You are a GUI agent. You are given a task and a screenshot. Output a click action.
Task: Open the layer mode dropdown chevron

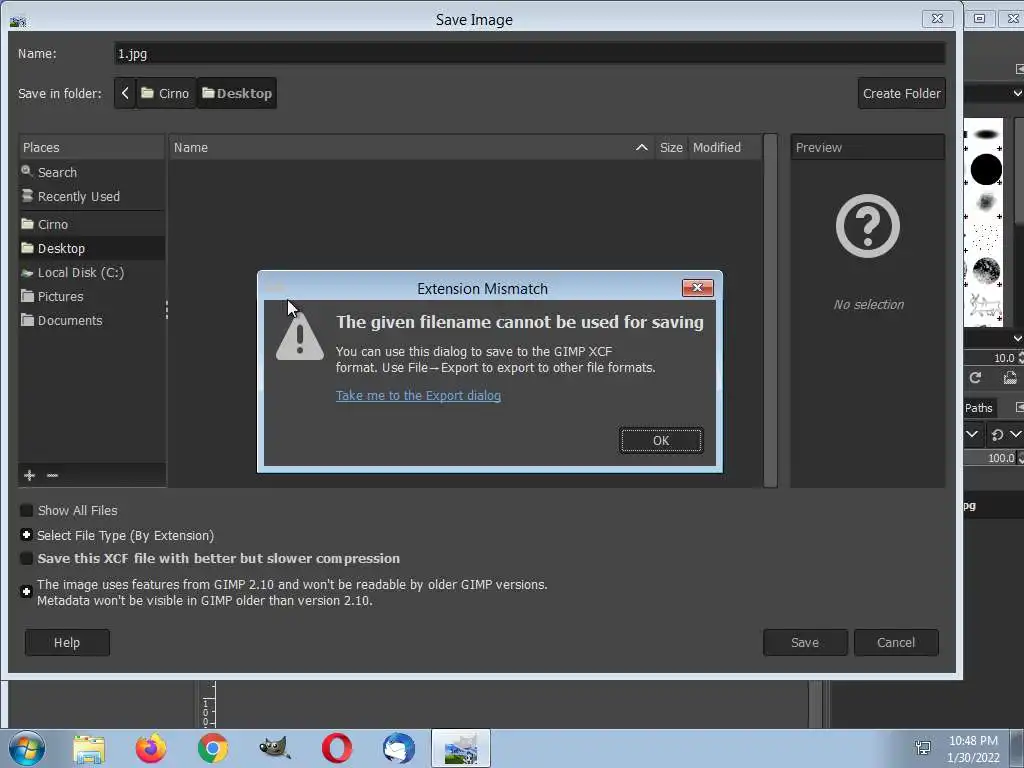(x=972, y=434)
